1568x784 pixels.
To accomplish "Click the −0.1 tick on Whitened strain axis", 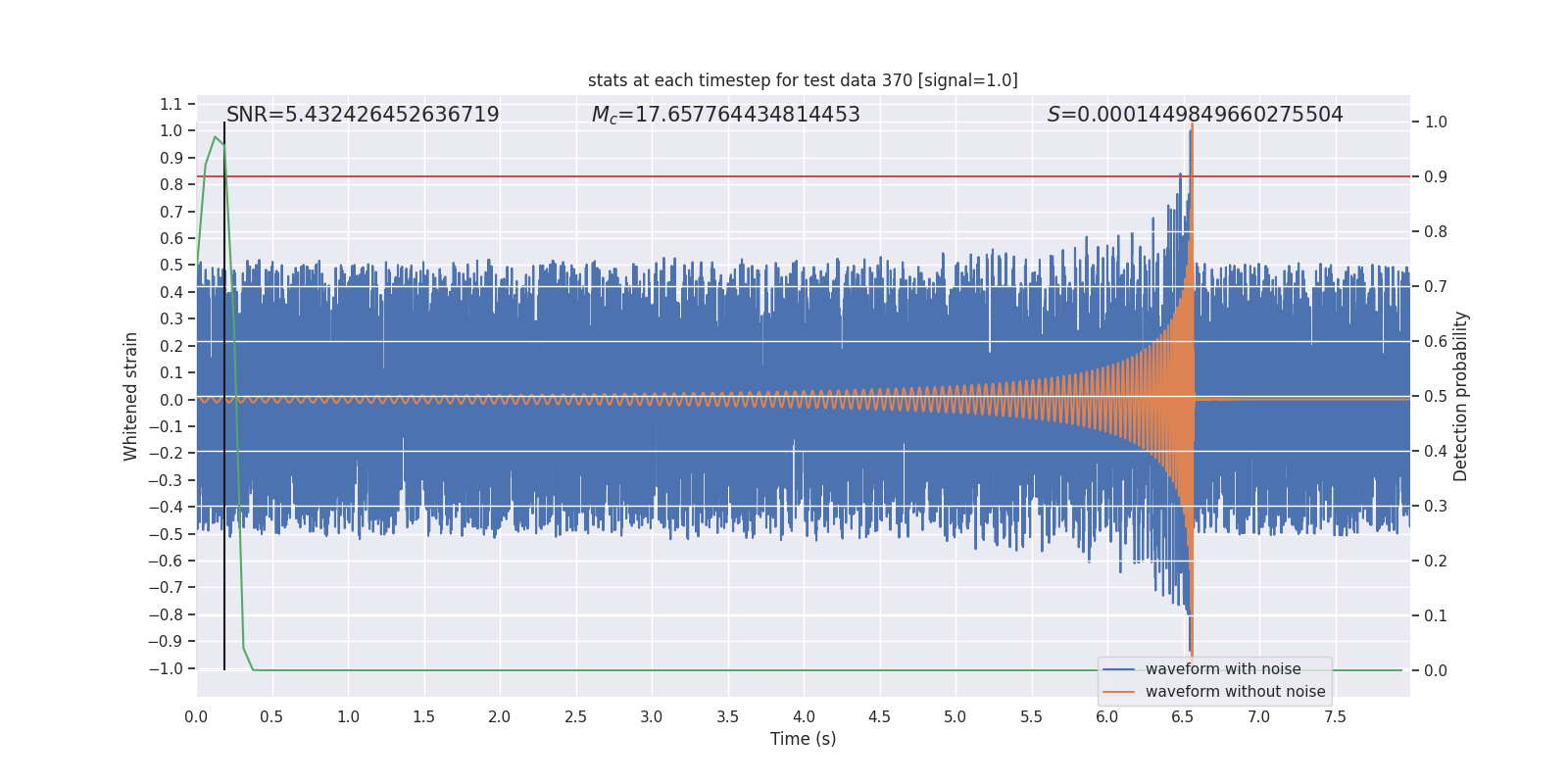I will click(x=166, y=426).
